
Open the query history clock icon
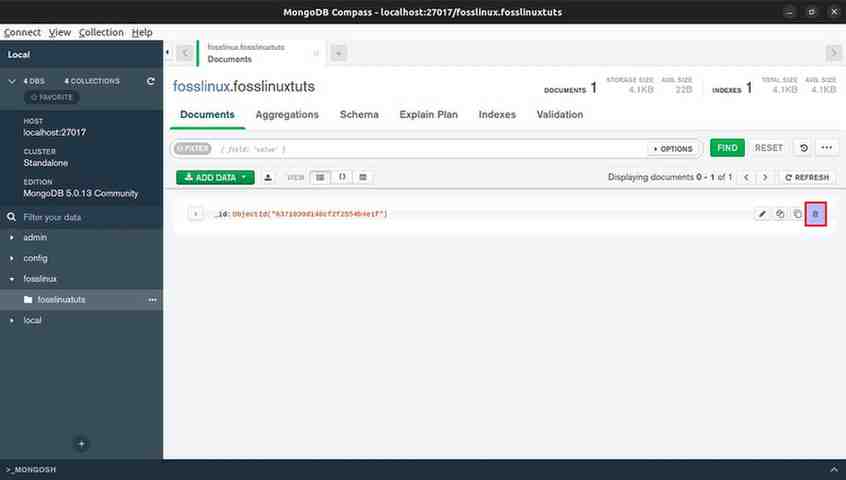803,148
